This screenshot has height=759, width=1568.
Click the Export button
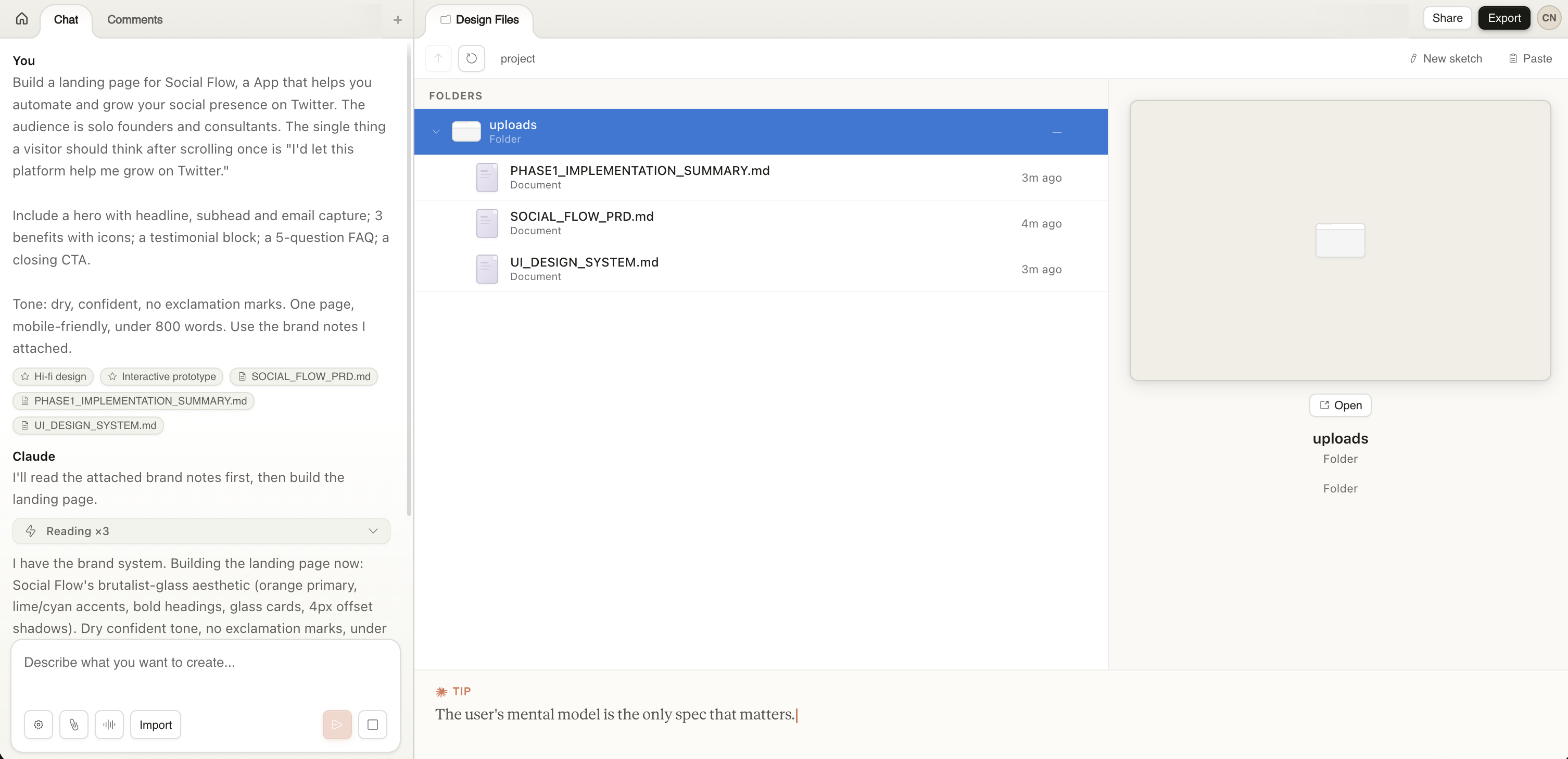click(1504, 18)
